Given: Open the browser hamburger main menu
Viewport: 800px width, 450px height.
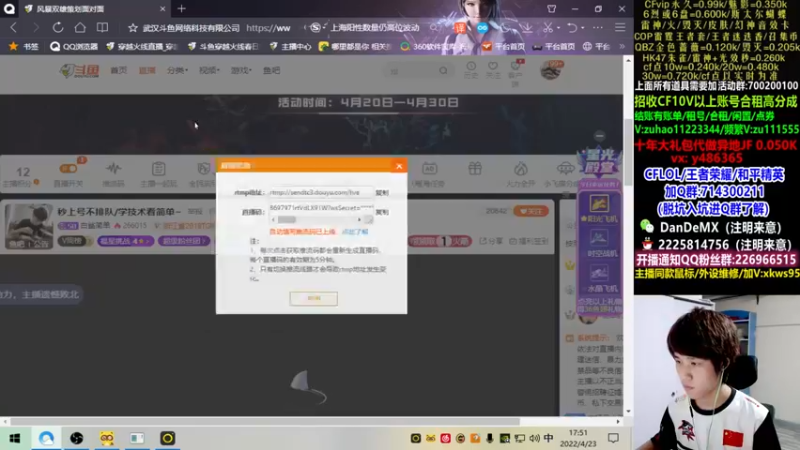Looking at the screenshot, I should click(620, 28).
